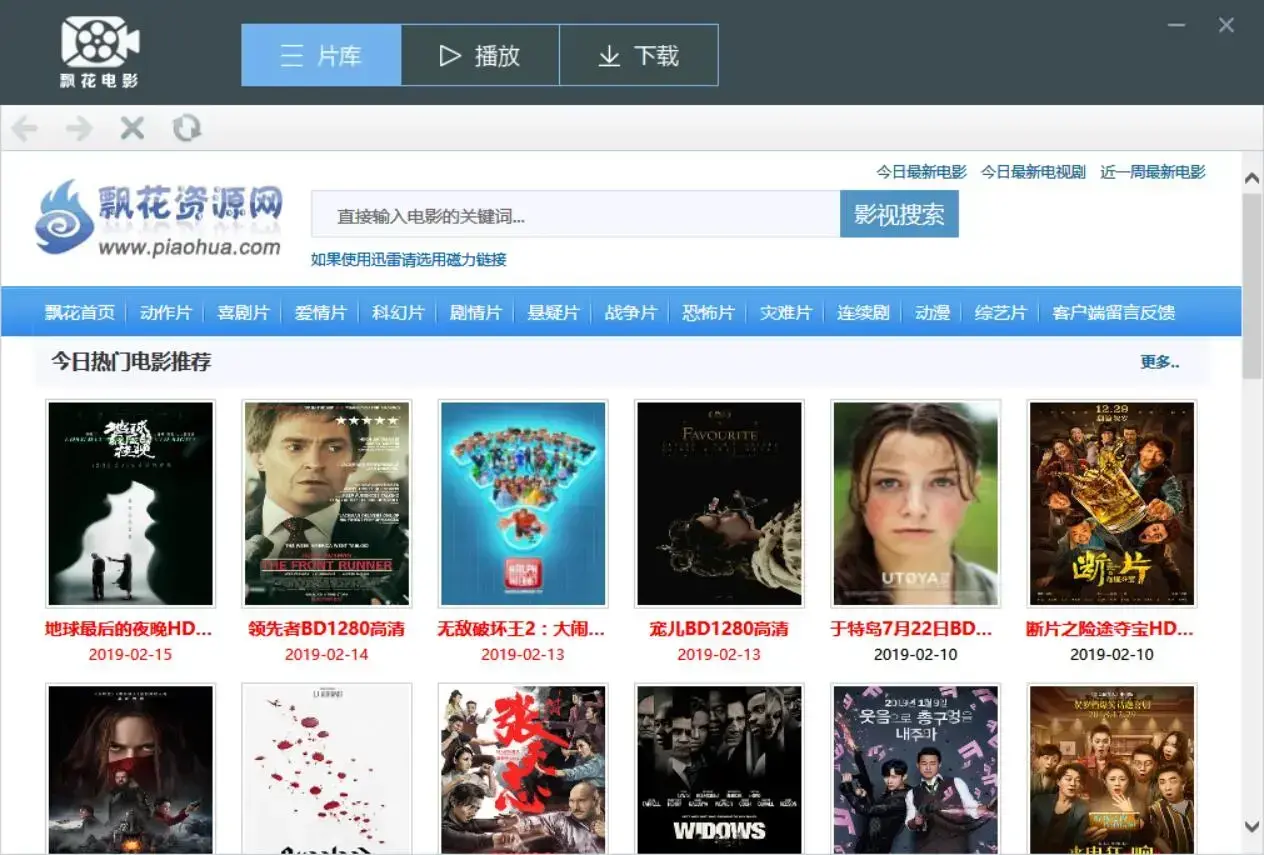Open the 地球最后的夜晚 poster thumbnail

[131, 504]
